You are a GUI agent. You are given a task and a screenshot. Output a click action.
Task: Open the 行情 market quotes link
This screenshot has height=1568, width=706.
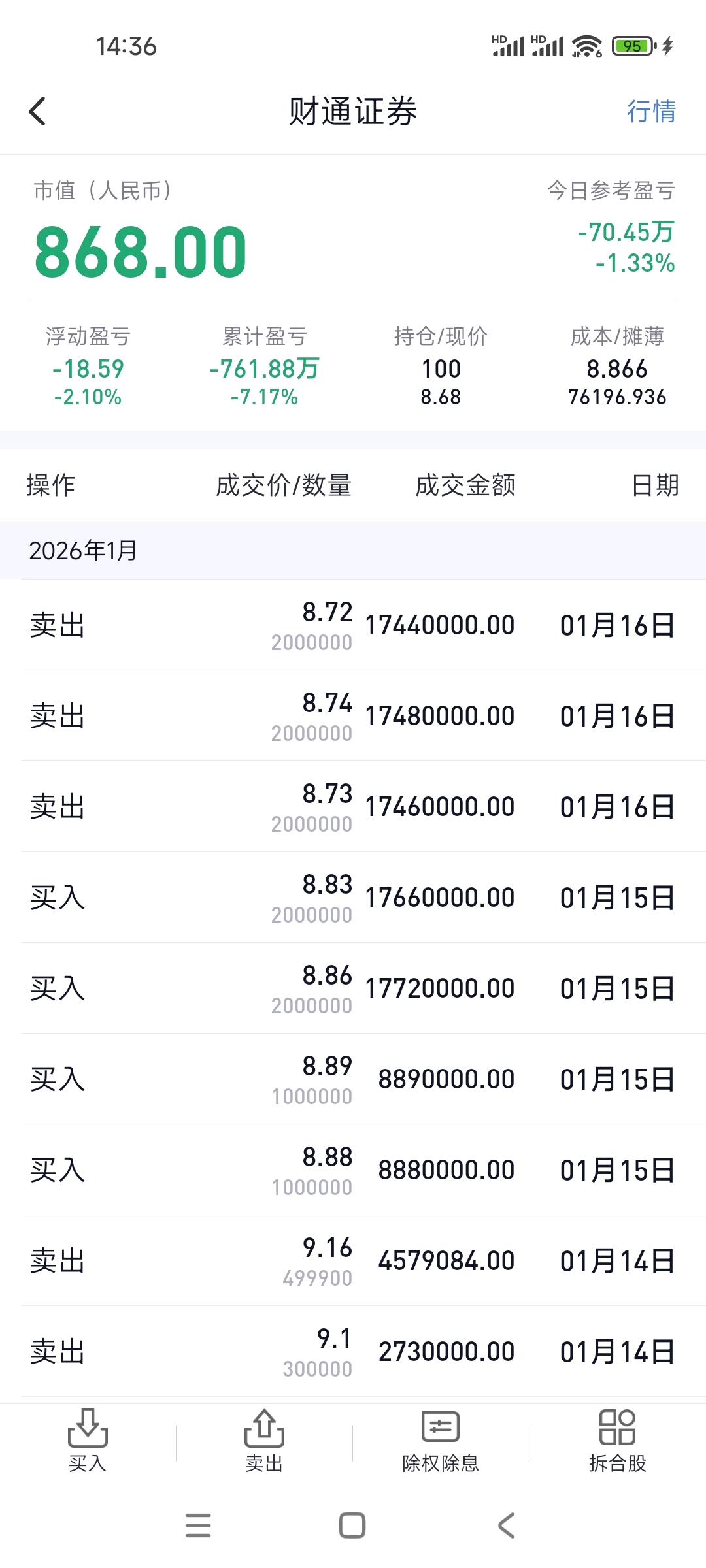[651, 111]
